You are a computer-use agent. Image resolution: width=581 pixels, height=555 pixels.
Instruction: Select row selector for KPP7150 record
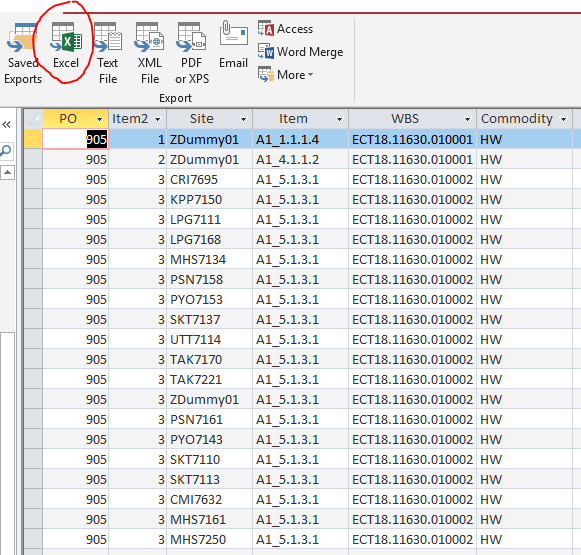pyautogui.click(x=33, y=200)
